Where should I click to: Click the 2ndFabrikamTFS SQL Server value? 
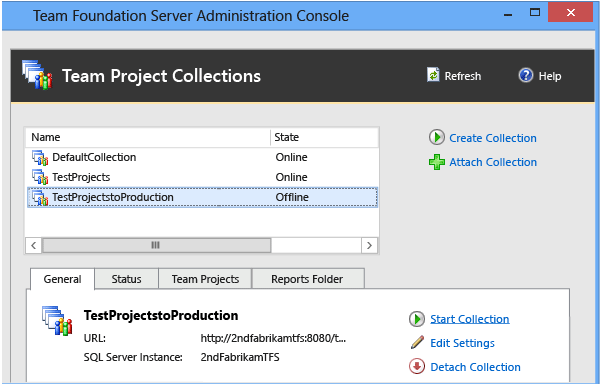point(240,357)
